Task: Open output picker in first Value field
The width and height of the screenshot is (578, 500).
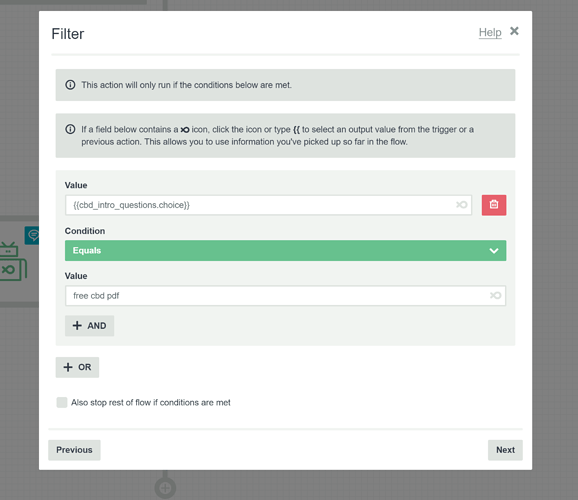Action: click(x=462, y=205)
